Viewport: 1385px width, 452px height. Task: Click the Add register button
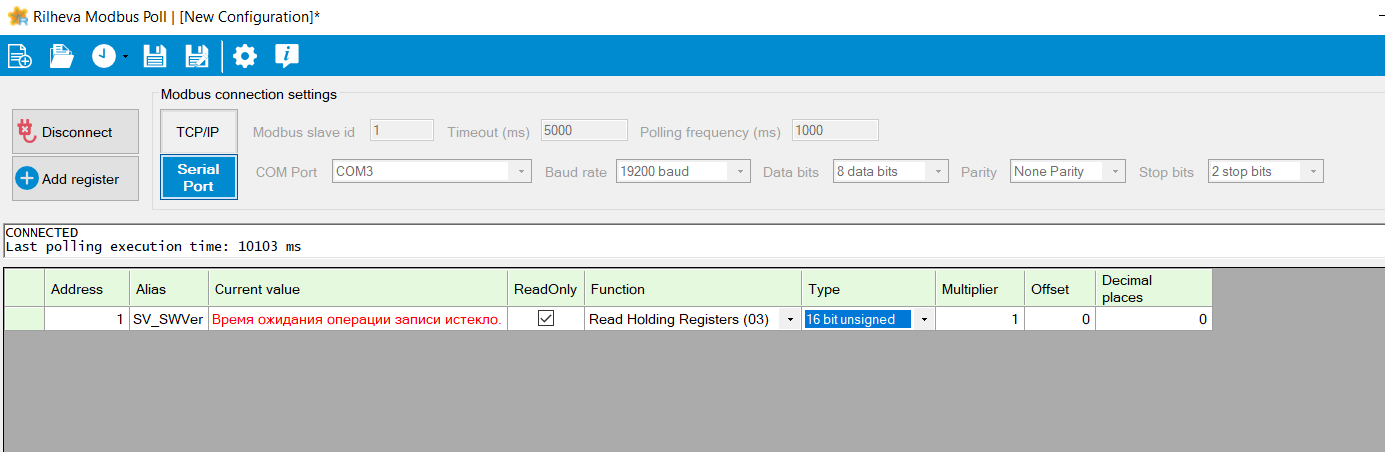pos(76,179)
